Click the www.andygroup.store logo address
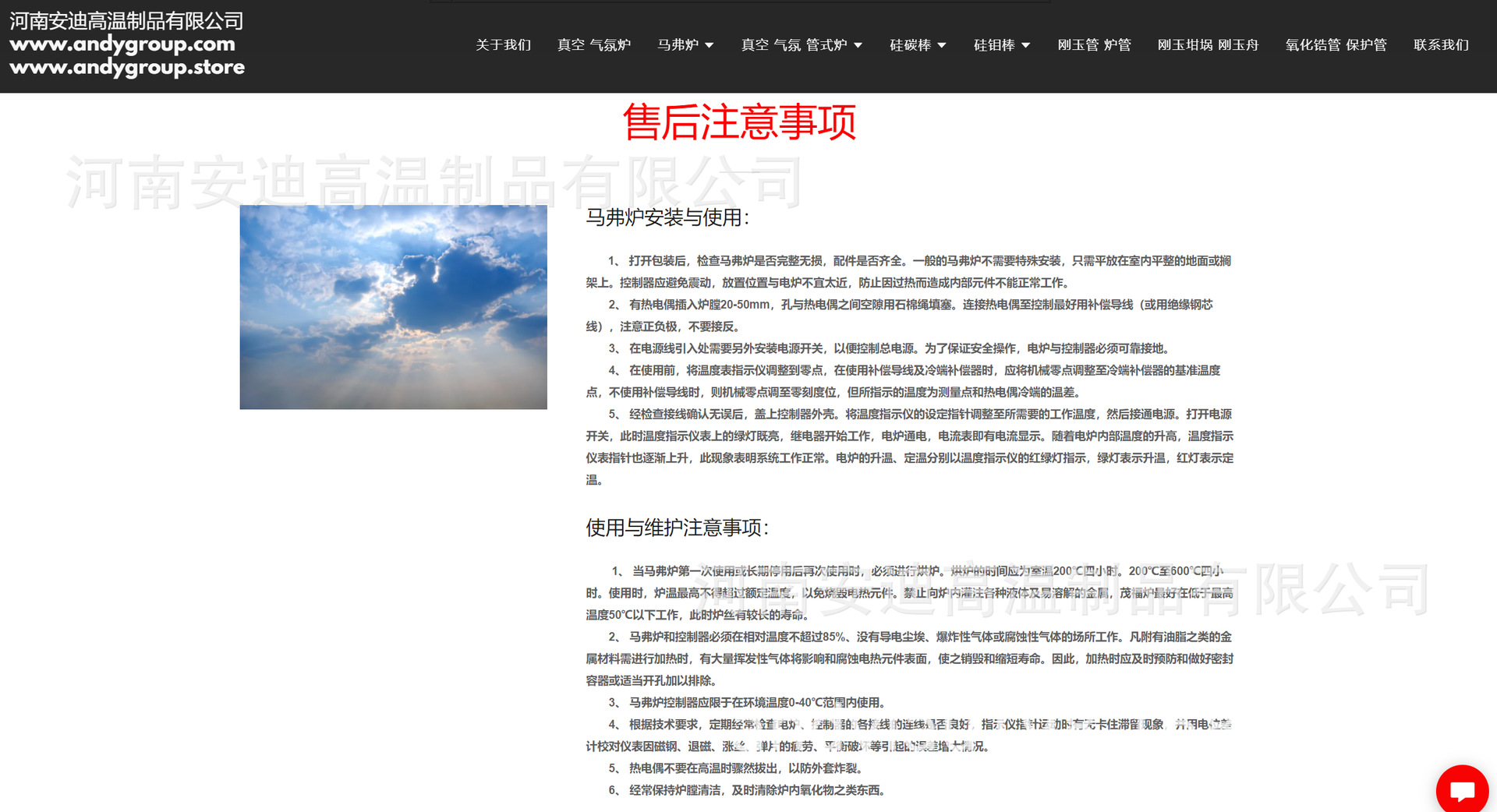 [x=127, y=68]
